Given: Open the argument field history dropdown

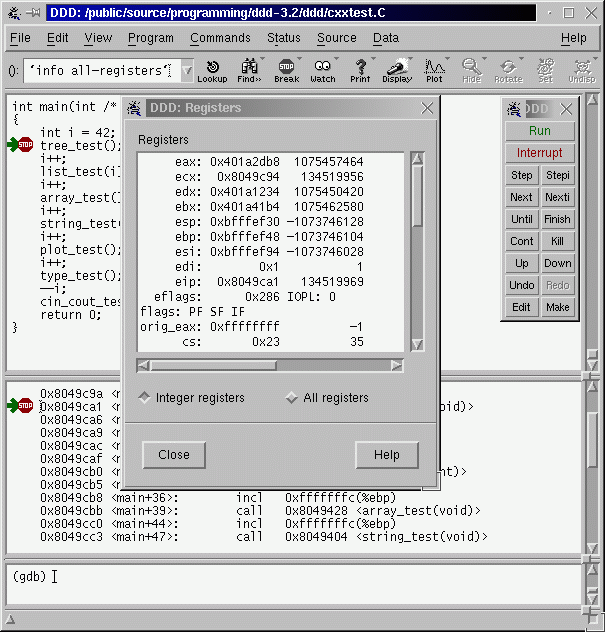Looking at the screenshot, I should click(187, 71).
